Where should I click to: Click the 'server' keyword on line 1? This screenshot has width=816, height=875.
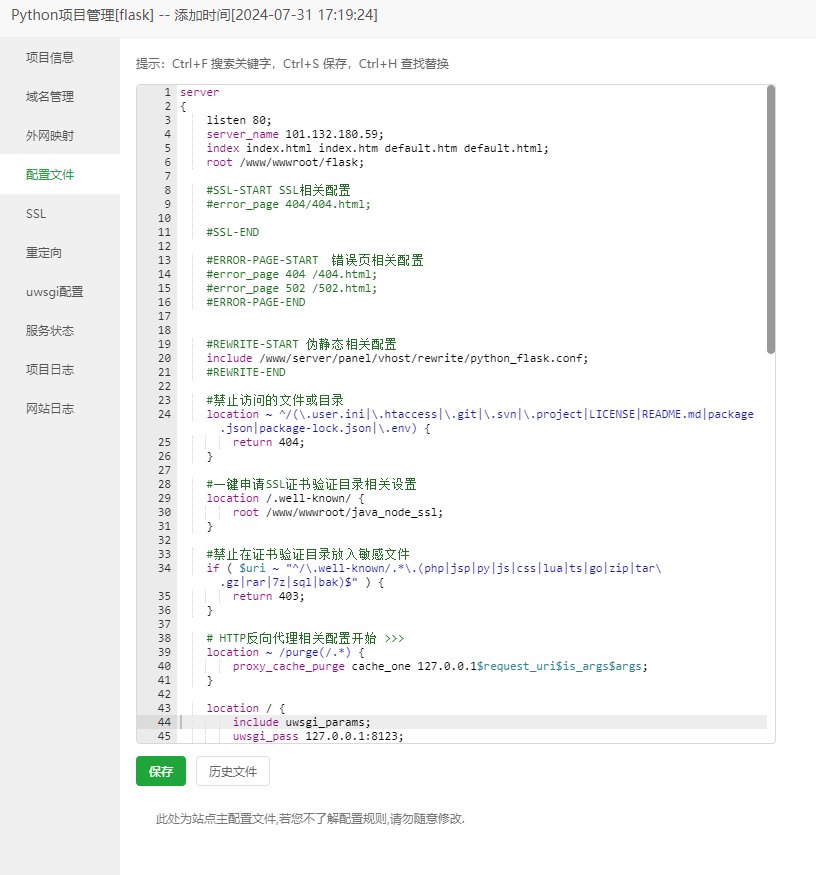pos(200,92)
